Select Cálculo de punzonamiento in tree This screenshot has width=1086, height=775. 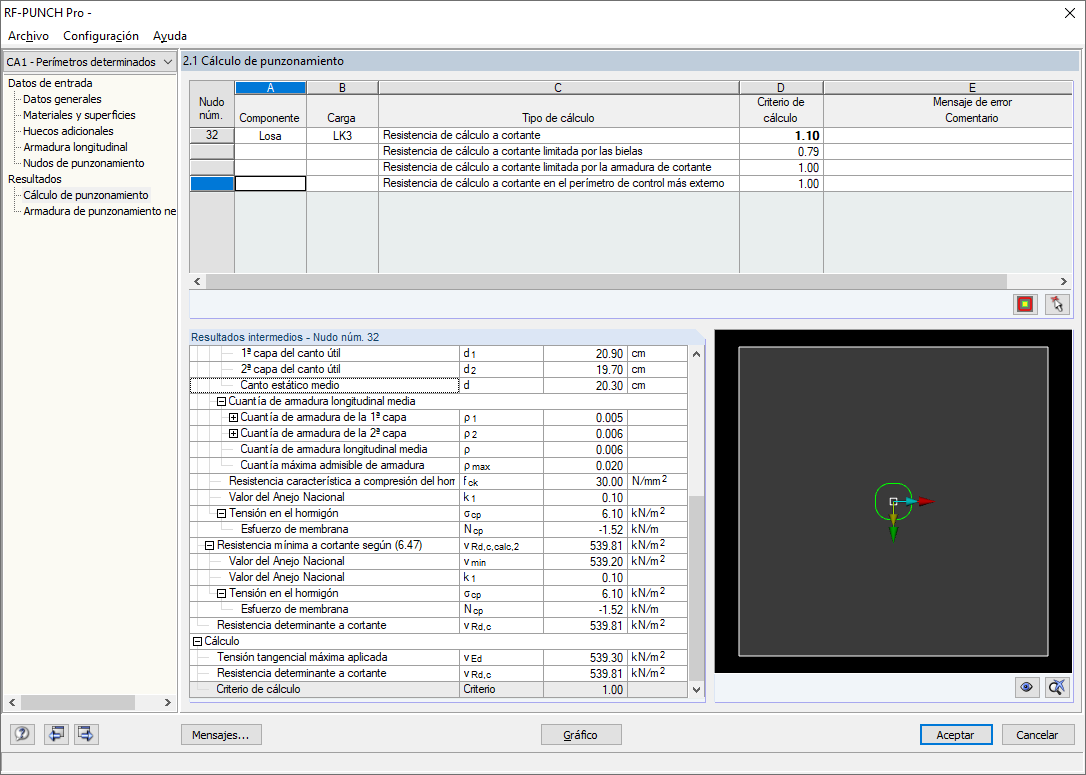coord(86,195)
